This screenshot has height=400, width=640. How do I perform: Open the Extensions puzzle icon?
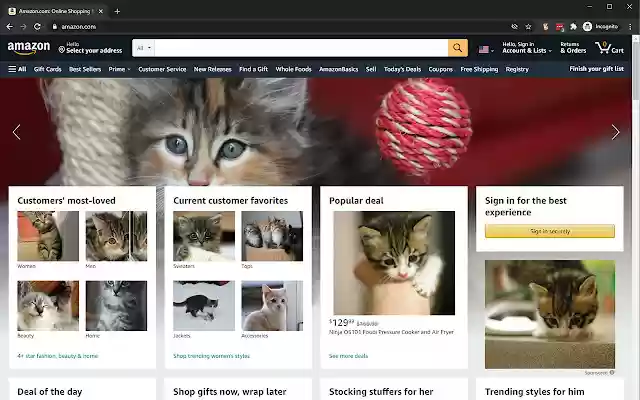(573, 27)
